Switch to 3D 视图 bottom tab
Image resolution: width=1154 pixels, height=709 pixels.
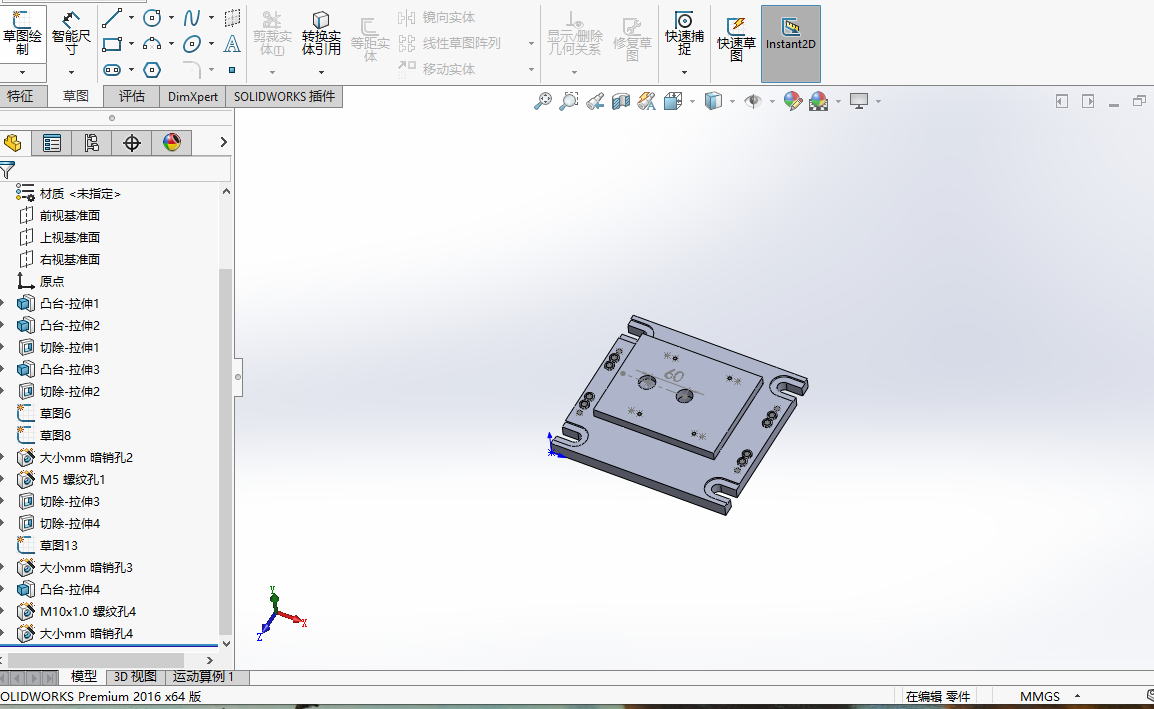point(135,677)
